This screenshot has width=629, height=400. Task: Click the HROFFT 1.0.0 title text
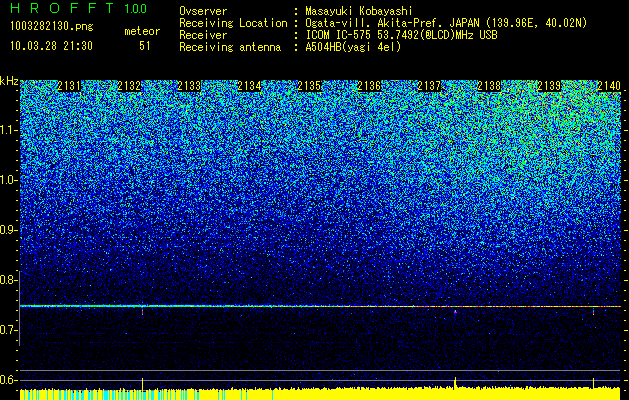tap(78, 8)
